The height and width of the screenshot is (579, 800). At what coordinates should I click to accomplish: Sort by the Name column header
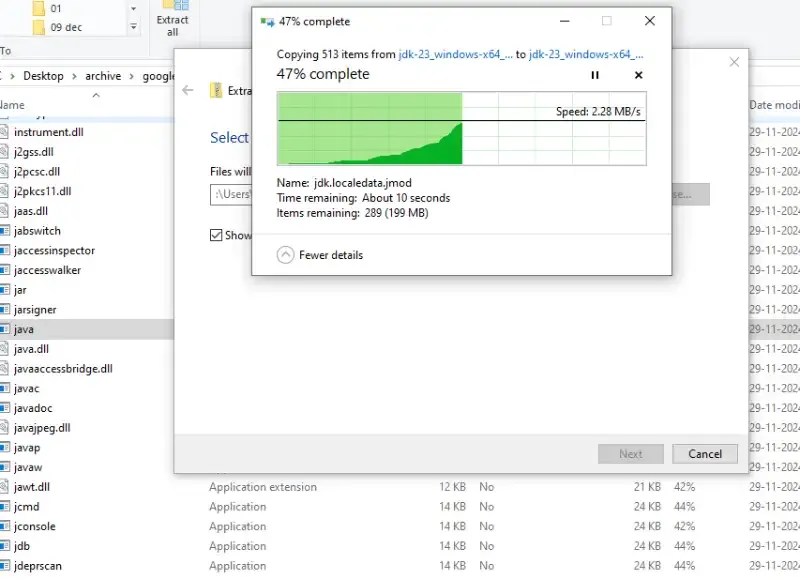tap(12, 105)
